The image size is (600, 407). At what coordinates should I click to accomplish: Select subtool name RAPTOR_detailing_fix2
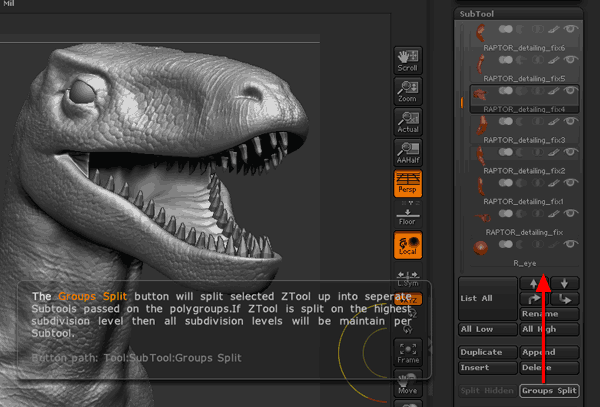pos(524,171)
